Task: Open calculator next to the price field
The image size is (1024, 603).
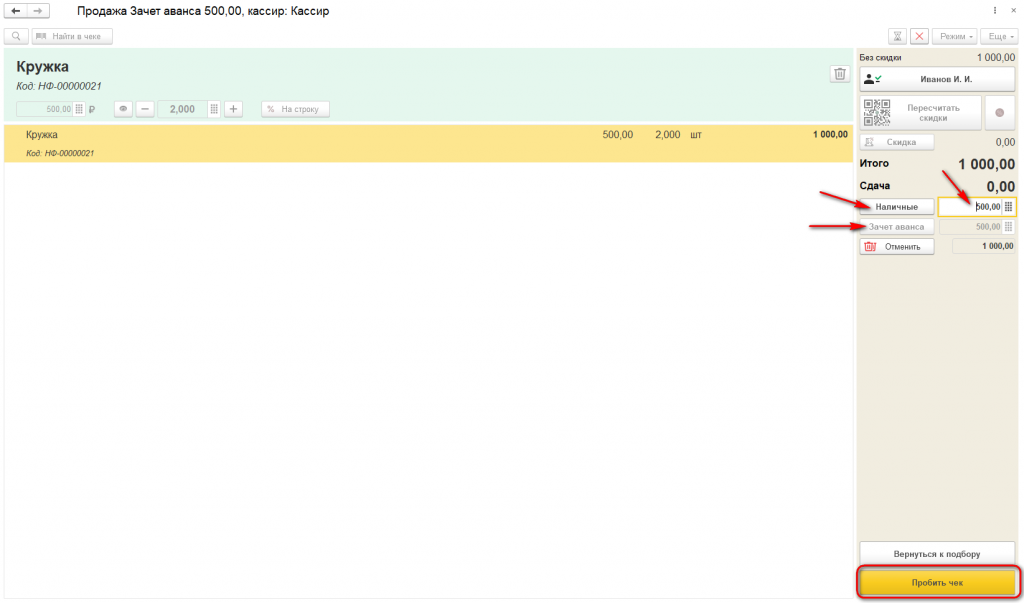Action: point(79,109)
